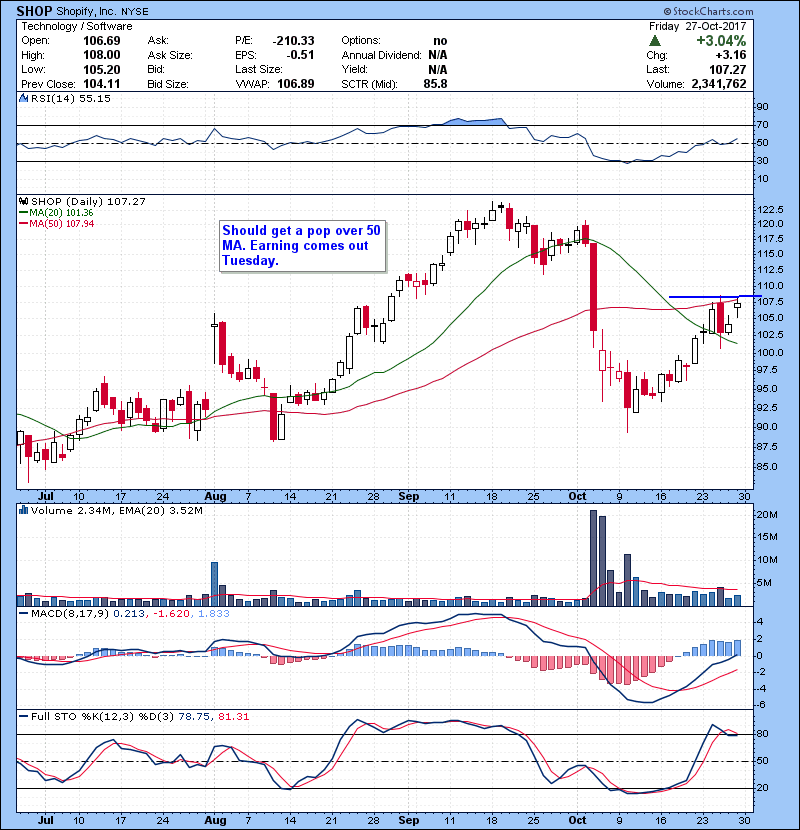The image size is (800, 830).
Task: Click the Sep label on the price axis
Action: (x=409, y=496)
